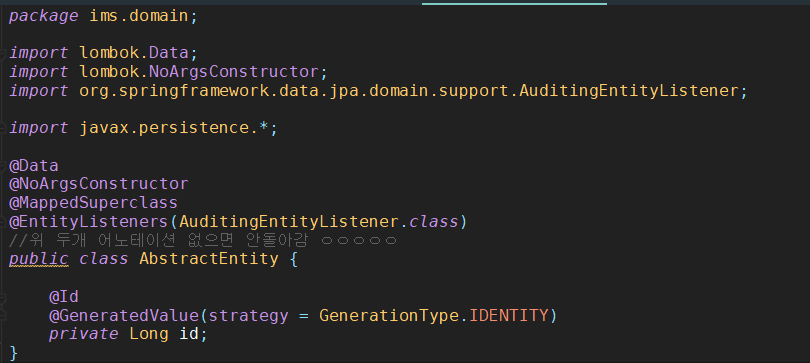Click the "Long" type name
The image size is (810, 363).
[149, 334]
